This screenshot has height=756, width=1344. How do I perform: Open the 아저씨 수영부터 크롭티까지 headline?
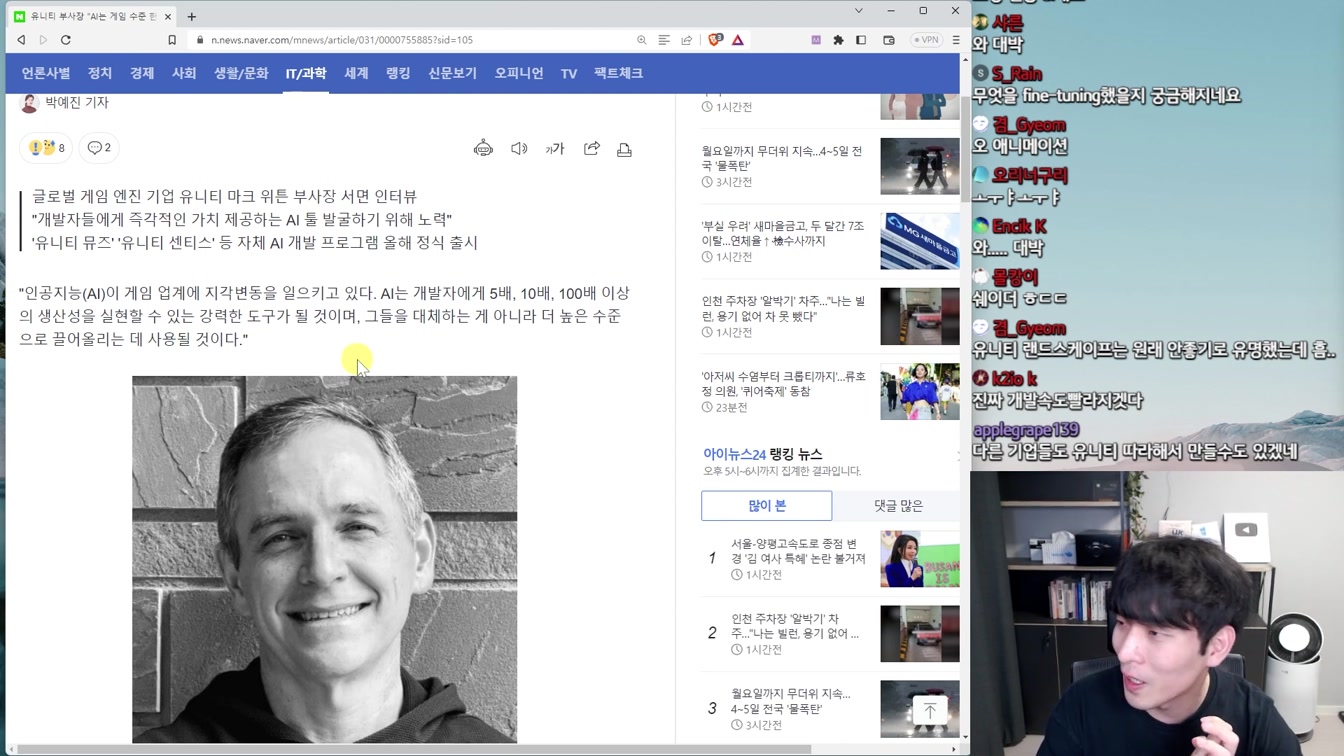pyautogui.click(x=783, y=384)
